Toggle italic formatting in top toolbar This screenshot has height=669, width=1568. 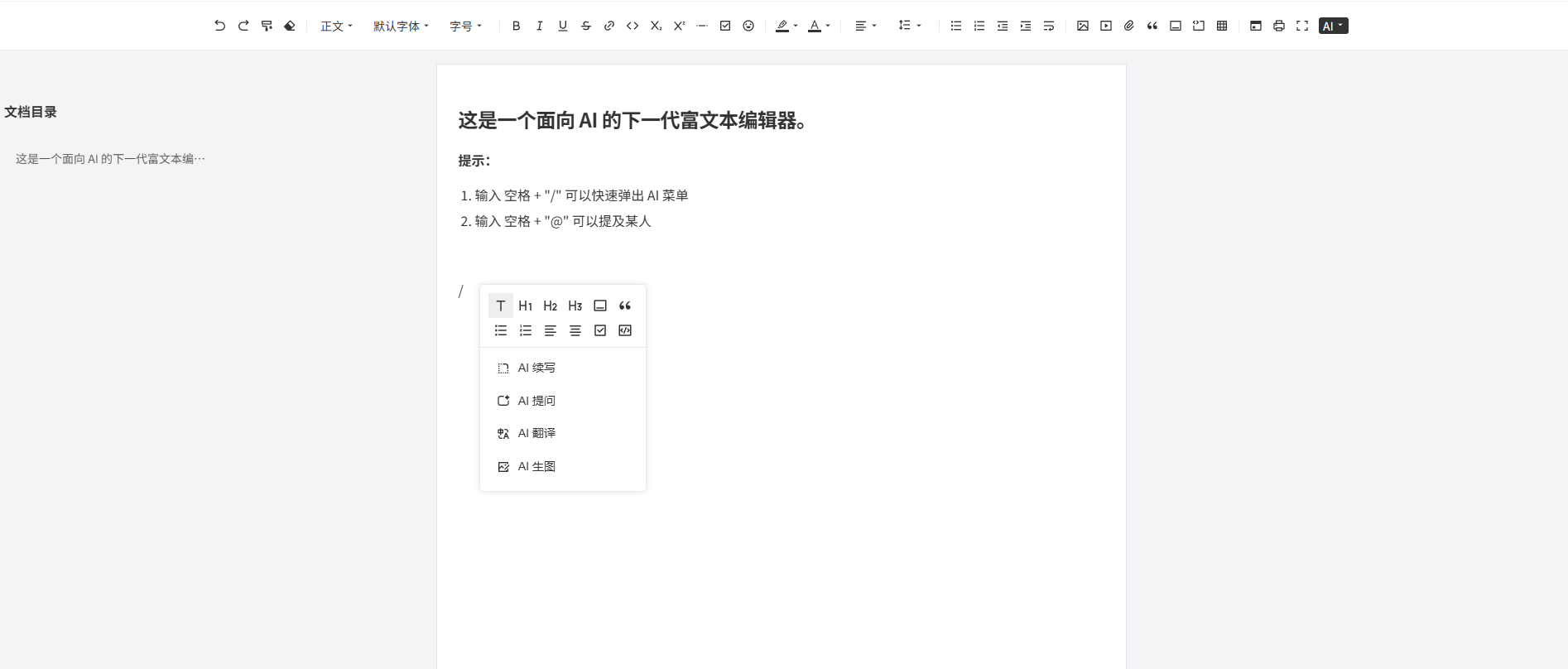pos(540,26)
